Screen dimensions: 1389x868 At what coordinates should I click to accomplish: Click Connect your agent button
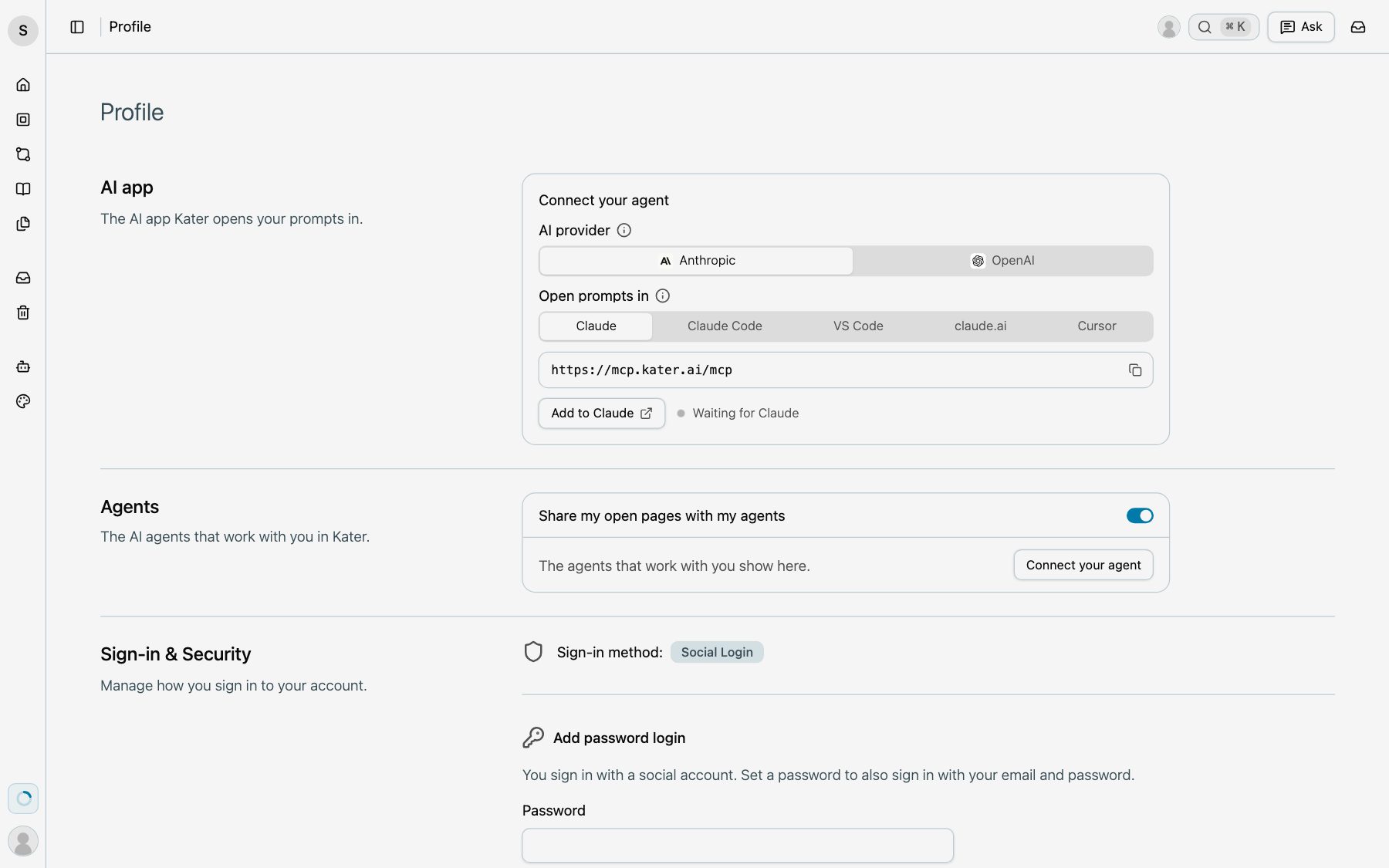coord(1083,565)
